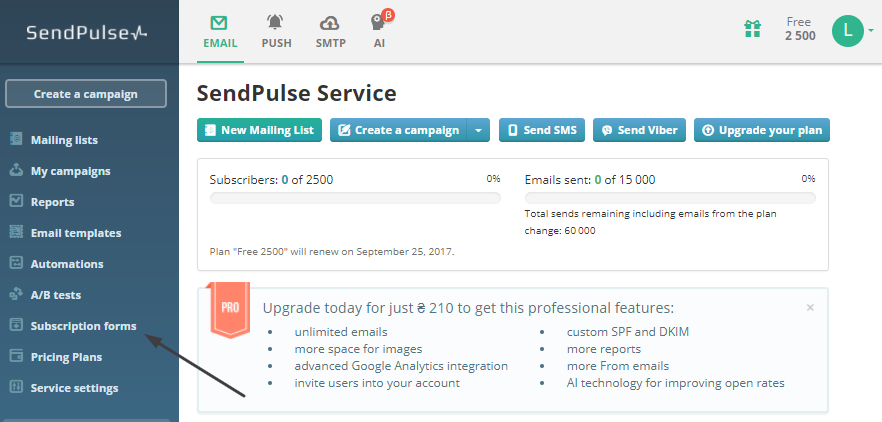882x422 pixels.
Task: Click the Service settings sidebar icon
Action: click(x=16, y=388)
